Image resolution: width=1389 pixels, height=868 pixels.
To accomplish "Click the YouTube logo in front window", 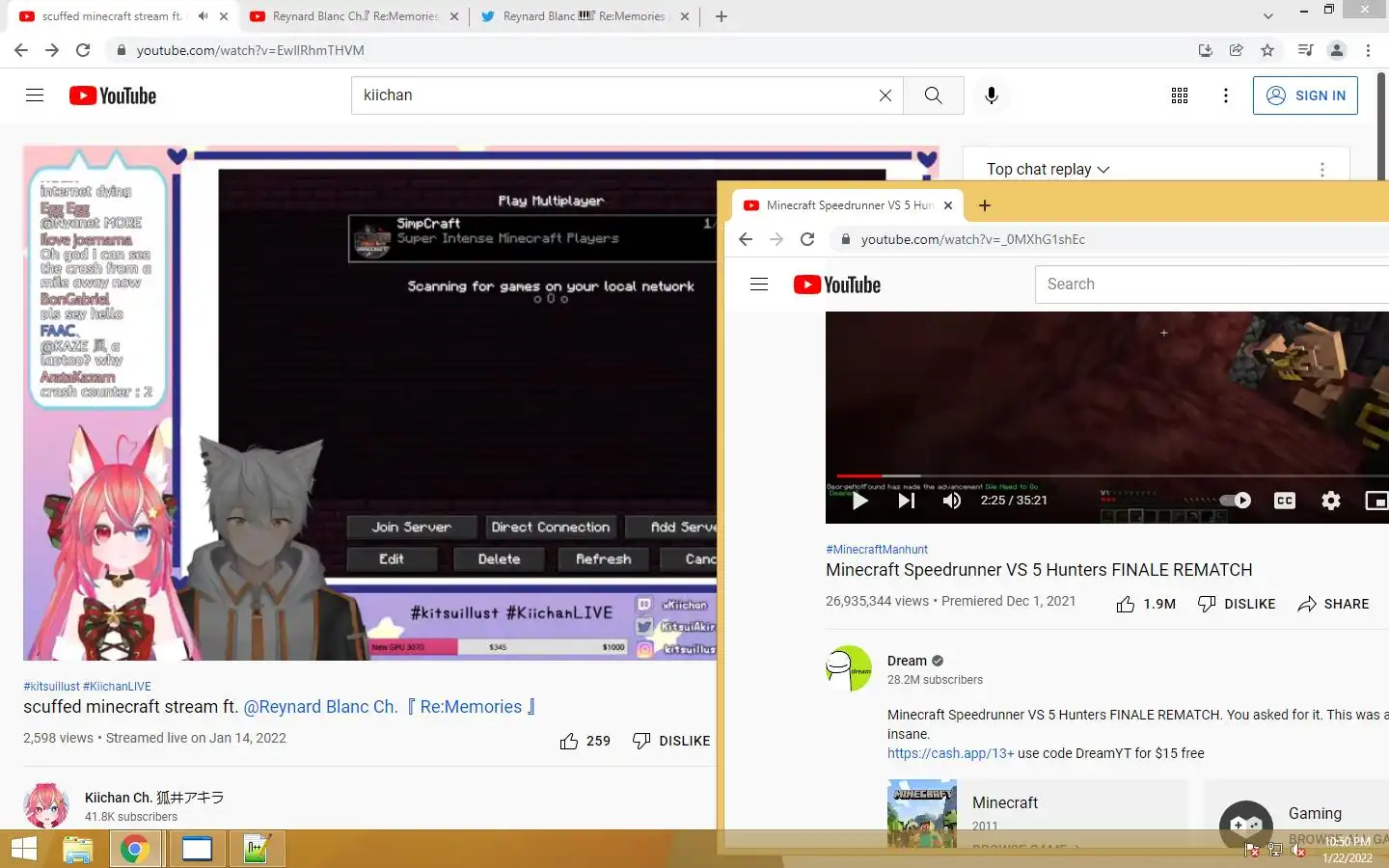I will point(837,285).
